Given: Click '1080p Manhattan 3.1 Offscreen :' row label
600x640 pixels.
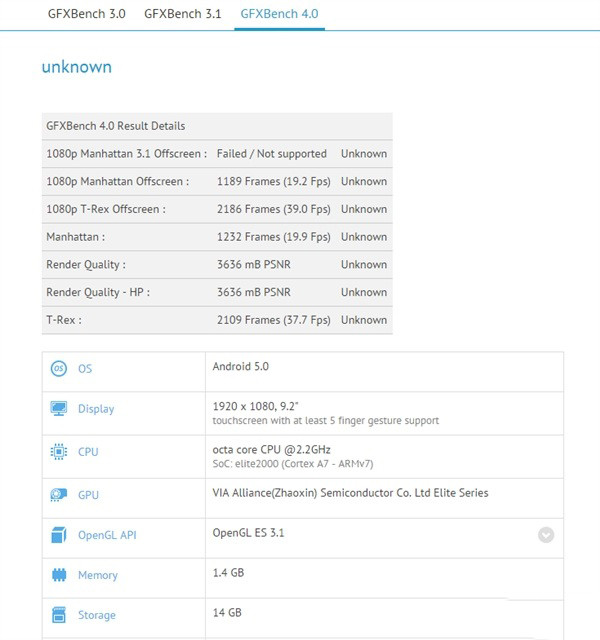Looking at the screenshot, I should point(127,154).
